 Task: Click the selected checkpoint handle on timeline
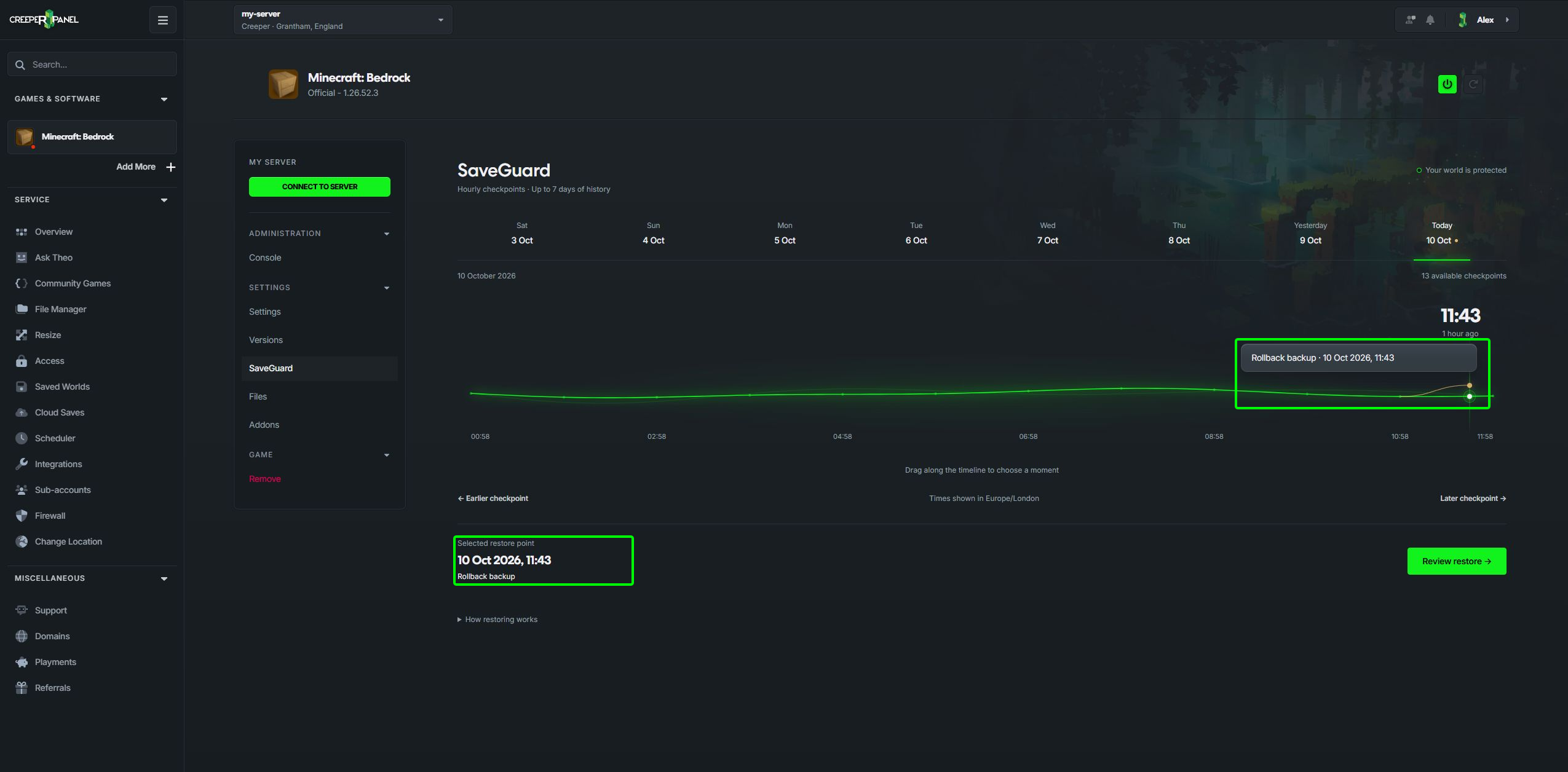tap(1470, 396)
